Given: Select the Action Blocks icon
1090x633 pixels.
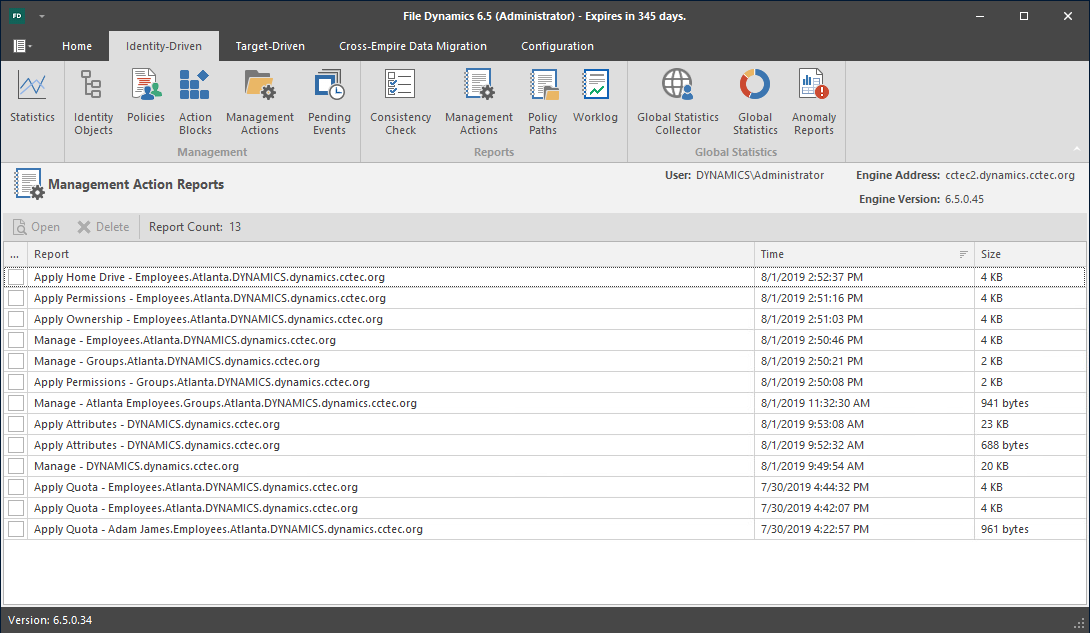Looking at the screenshot, I should pos(195,102).
